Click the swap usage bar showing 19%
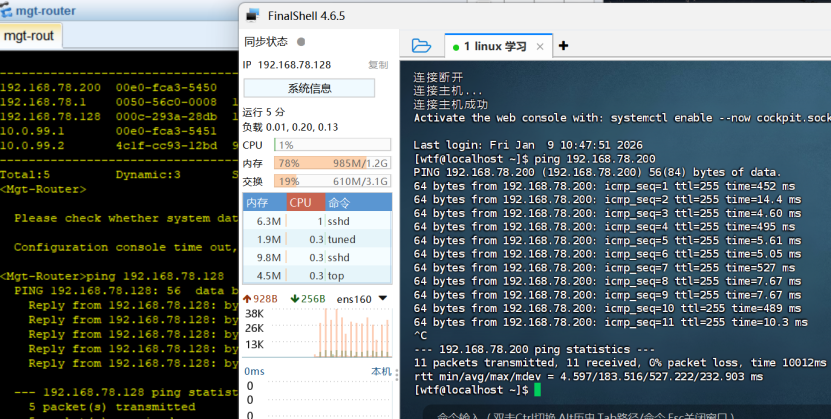The height and width of the screenshot is (419, 831). coord(332,181)
